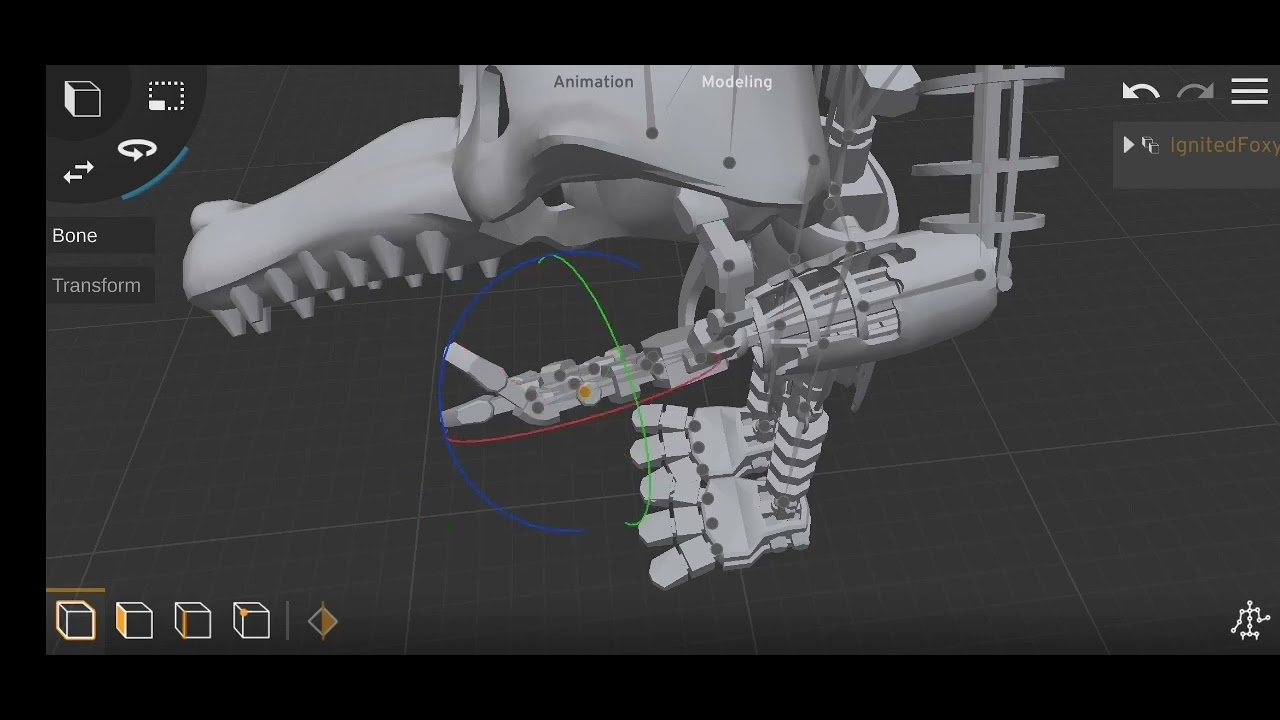Open the Bone panel button
This screenshot has width=1280, height=720.
[x=101, y=235]
